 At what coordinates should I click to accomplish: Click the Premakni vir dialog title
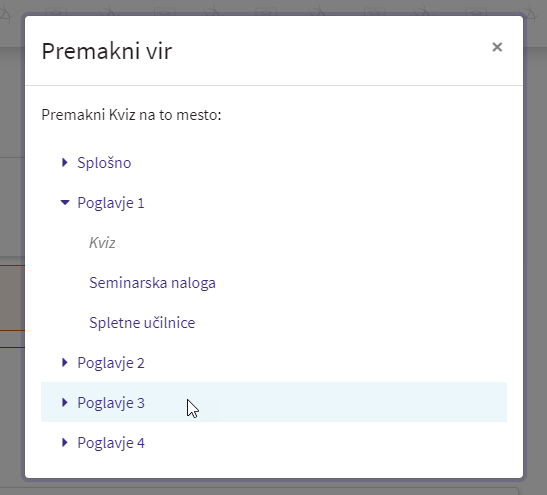[x=107, y=51]
